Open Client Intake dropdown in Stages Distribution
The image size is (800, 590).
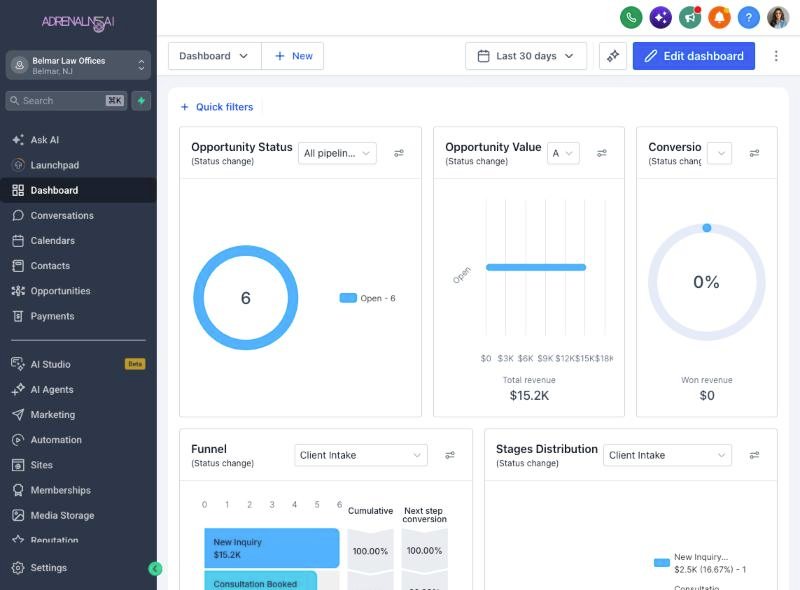[x=667, y=455]
